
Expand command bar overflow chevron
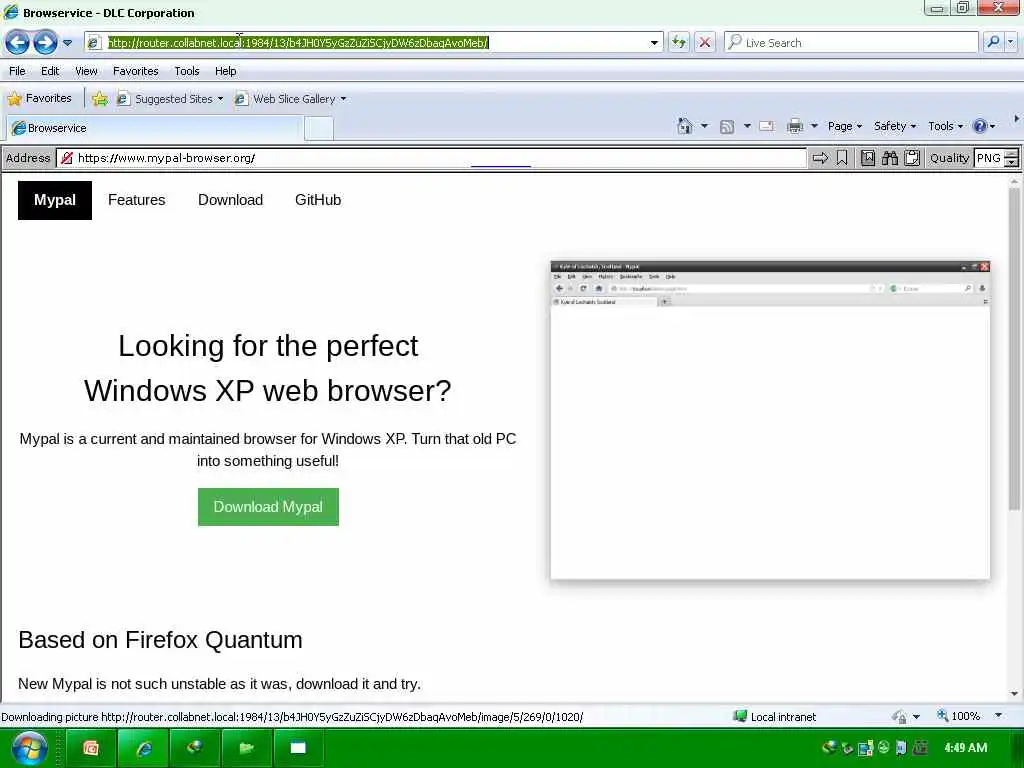pyautogui.click(x=1016, y=120)
